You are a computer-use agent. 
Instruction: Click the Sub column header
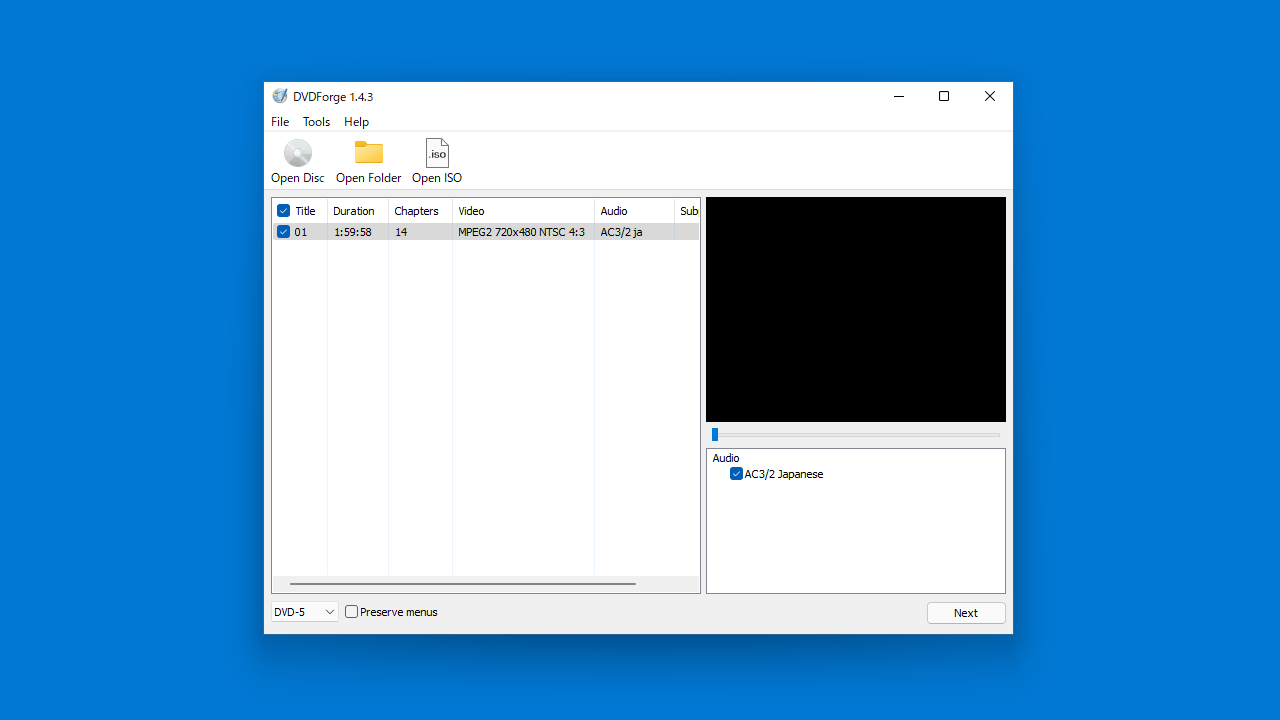point(688,211)
